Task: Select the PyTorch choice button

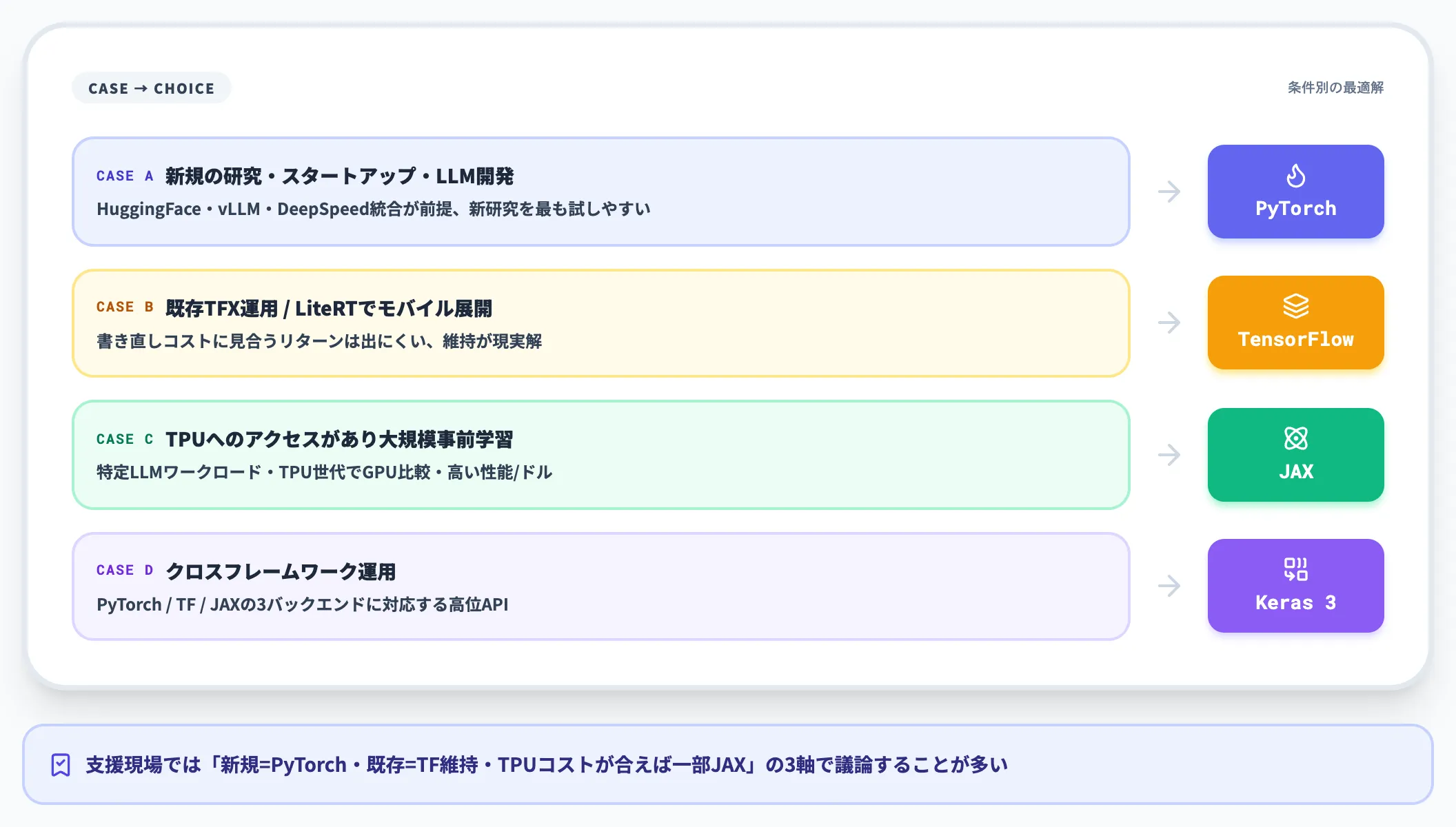Action: pyautogui.click(x=1295, y=192)
